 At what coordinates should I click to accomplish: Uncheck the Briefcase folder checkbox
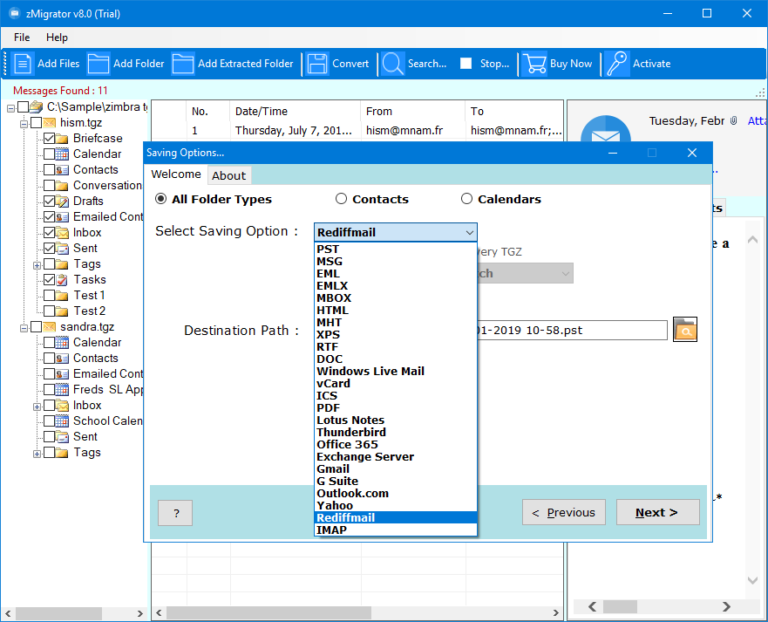click(49, 139)
